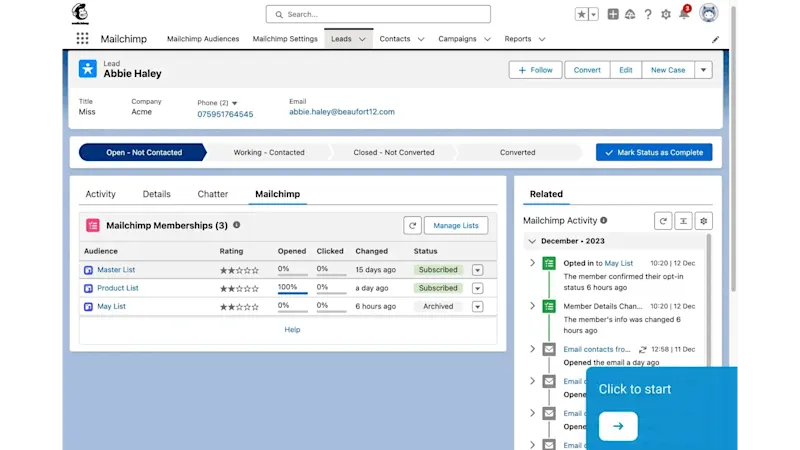Click the Manage Lists button
800x450 pixels.
tap(456, 226)
